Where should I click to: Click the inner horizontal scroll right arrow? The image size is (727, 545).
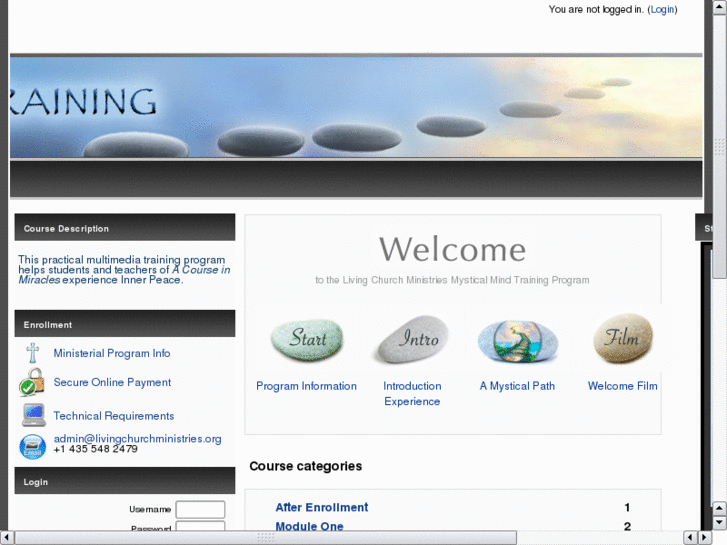705,537
